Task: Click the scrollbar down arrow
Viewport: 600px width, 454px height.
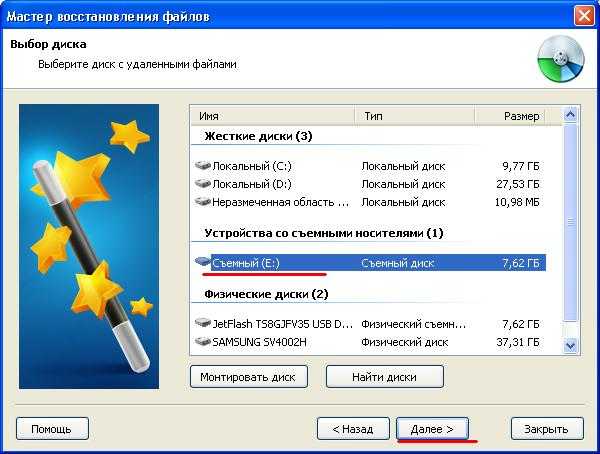Action: 570,346
